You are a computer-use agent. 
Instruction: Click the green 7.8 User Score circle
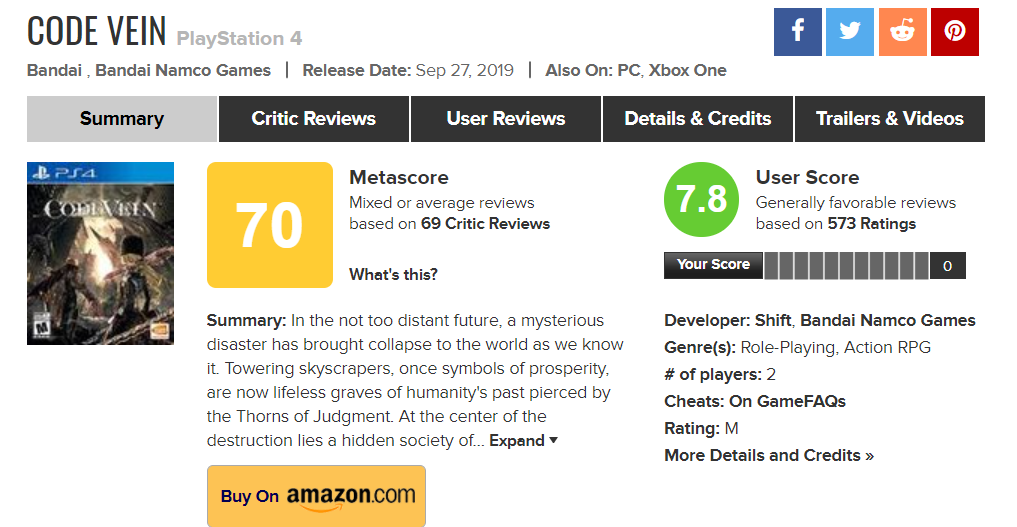tap(701, 200)
